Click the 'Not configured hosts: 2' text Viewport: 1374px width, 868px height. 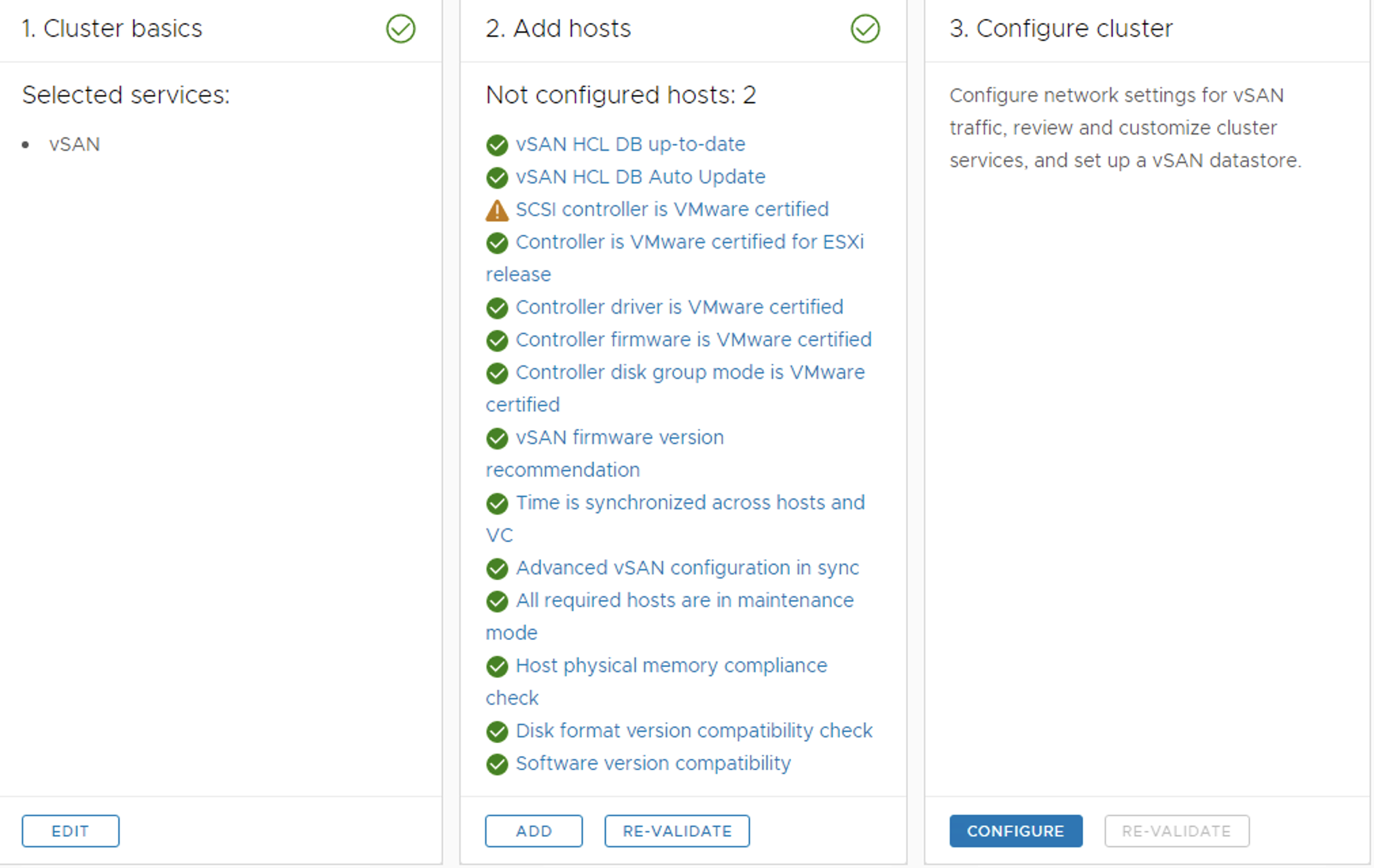(621, 95)
